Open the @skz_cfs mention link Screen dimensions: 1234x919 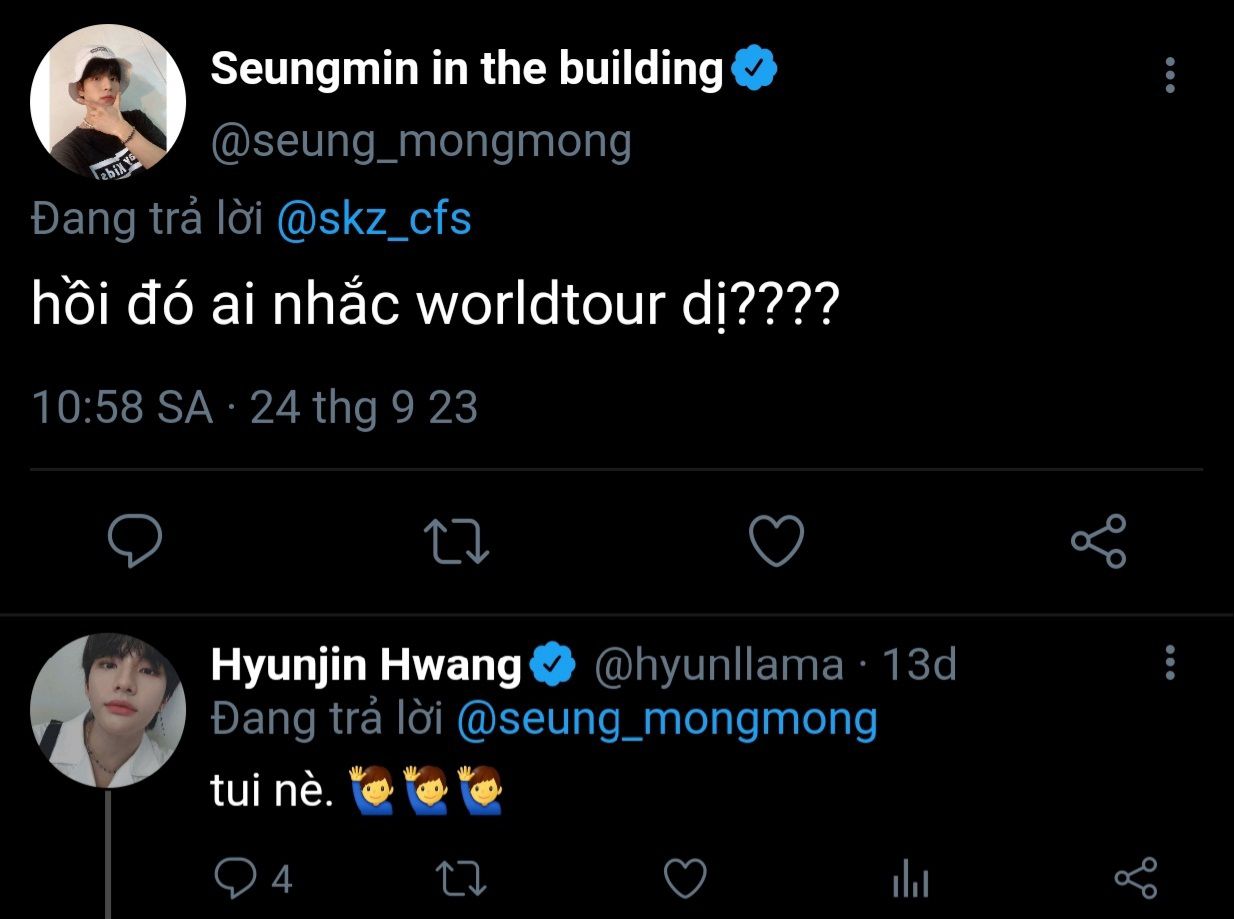372,219
